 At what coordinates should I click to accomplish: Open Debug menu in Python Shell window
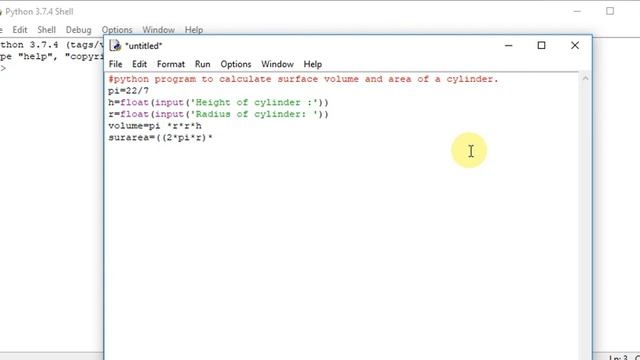[x=78, y=30]
